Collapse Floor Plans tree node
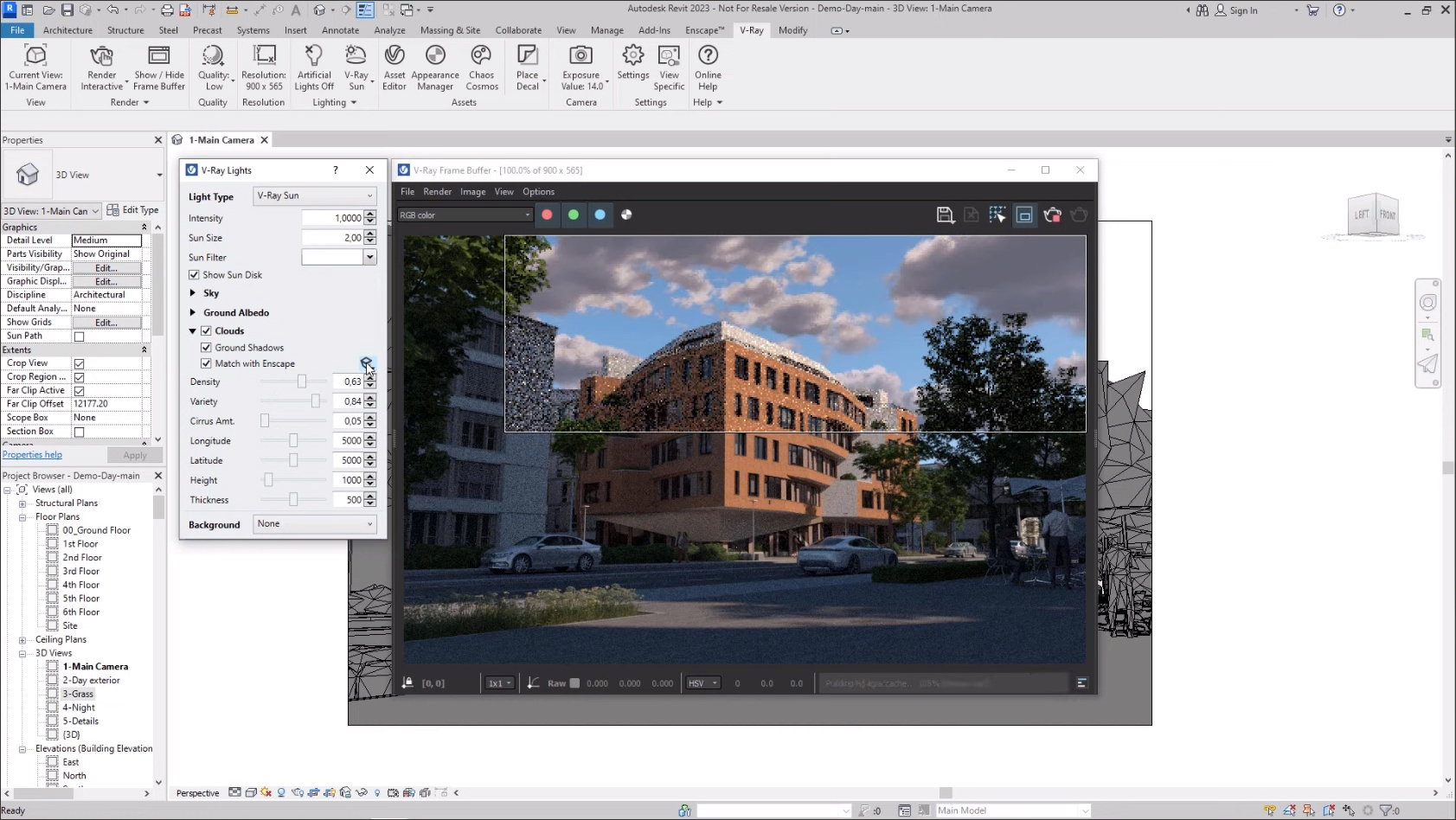The width and height of the screenshot is (1456, 820). (22, 517)
